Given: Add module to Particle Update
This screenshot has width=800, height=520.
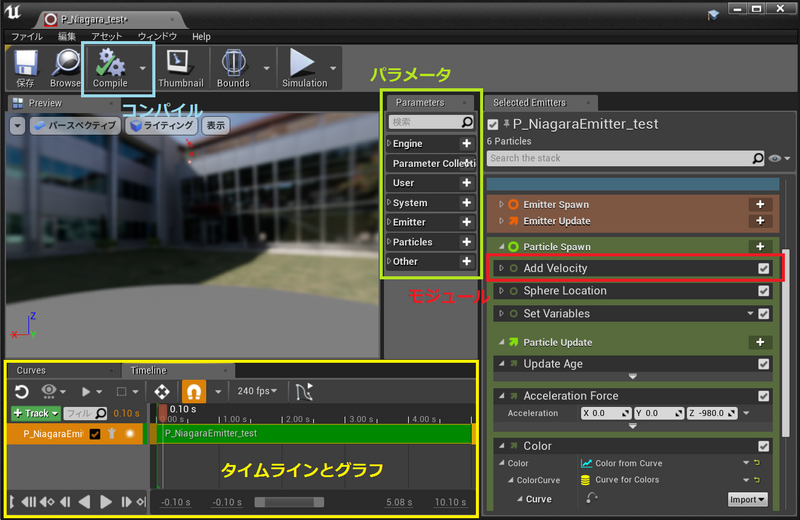Looking at the screenshot, I should point(760,342).
